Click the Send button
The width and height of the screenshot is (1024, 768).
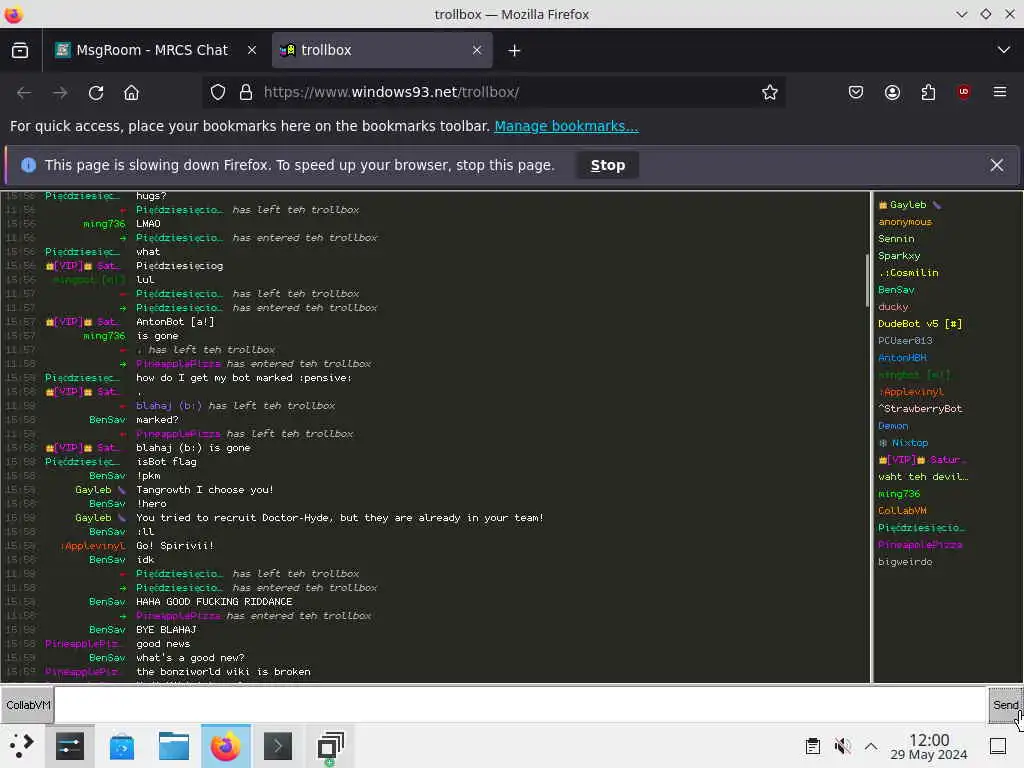tap(1005, 705)
